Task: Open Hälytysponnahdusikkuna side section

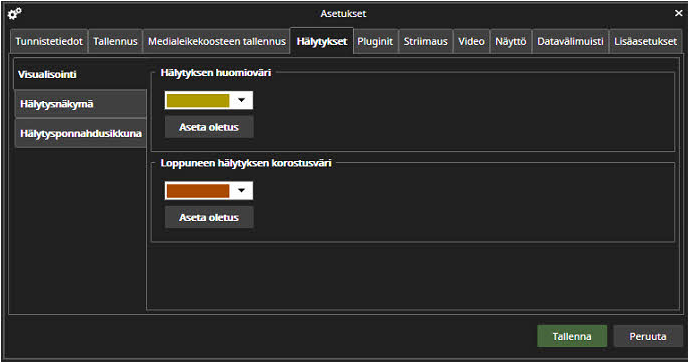Action: 81,133
